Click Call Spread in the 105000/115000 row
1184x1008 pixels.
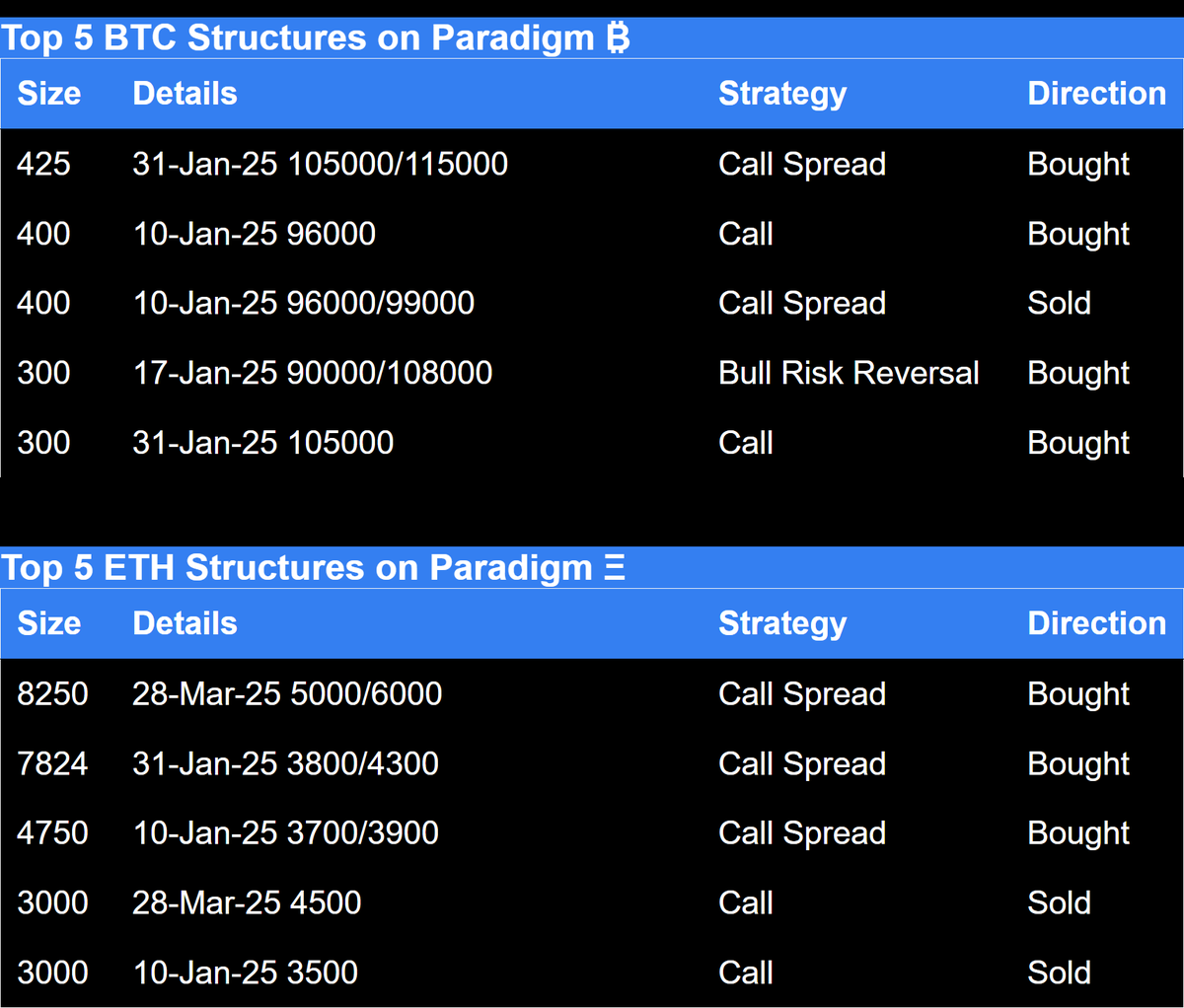(x=802, y=165)
